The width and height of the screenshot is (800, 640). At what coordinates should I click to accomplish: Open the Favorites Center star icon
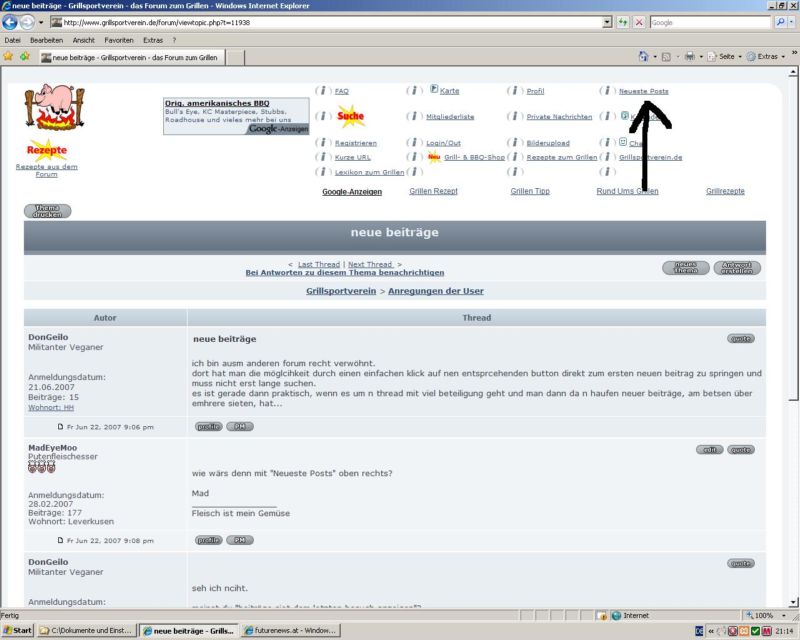click(8, 56)
